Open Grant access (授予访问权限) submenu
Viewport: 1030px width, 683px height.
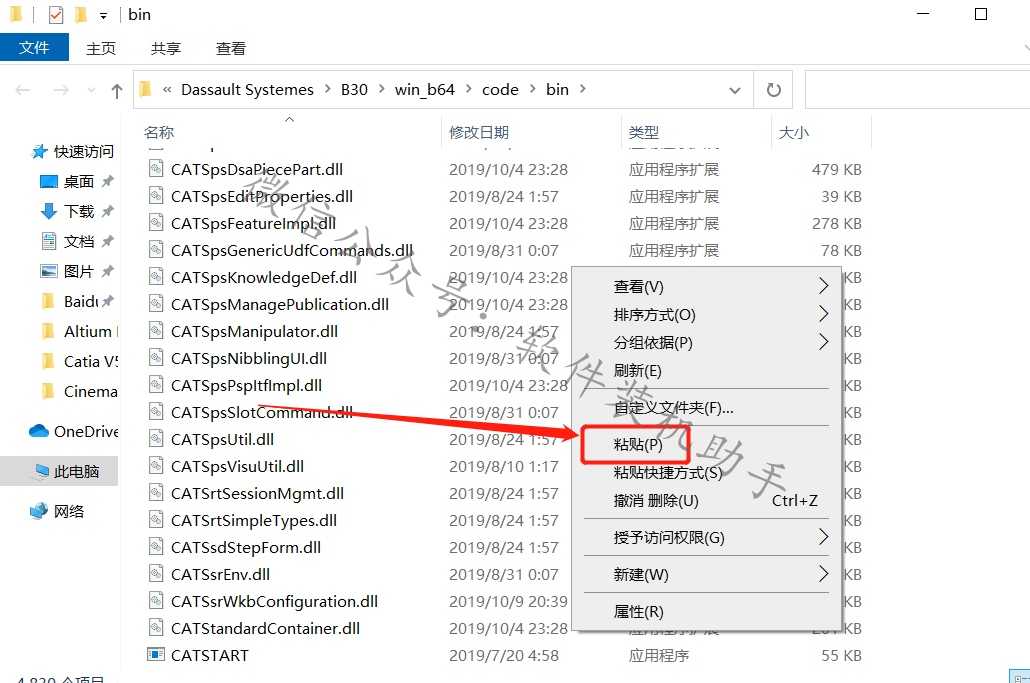pyautogui.click(x=706, y=537)
